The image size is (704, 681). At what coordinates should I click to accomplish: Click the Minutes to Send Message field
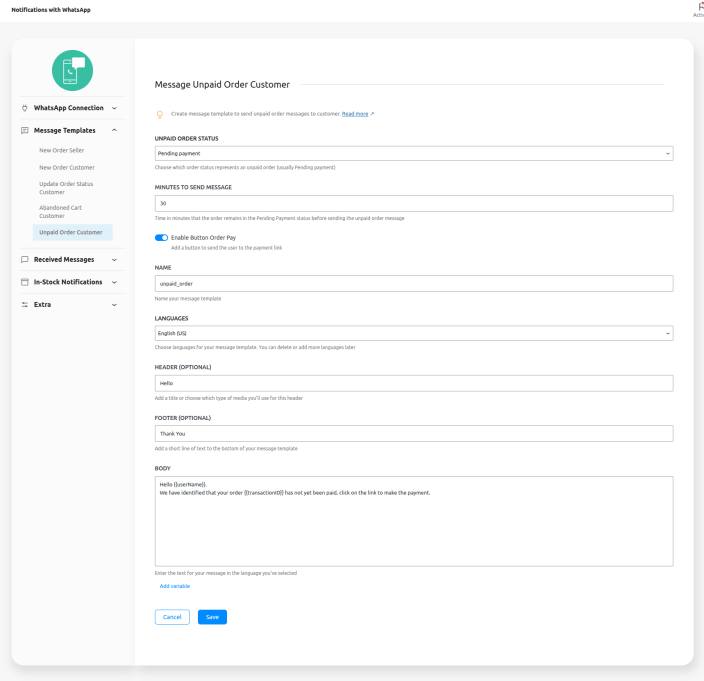tap(414, 203)
